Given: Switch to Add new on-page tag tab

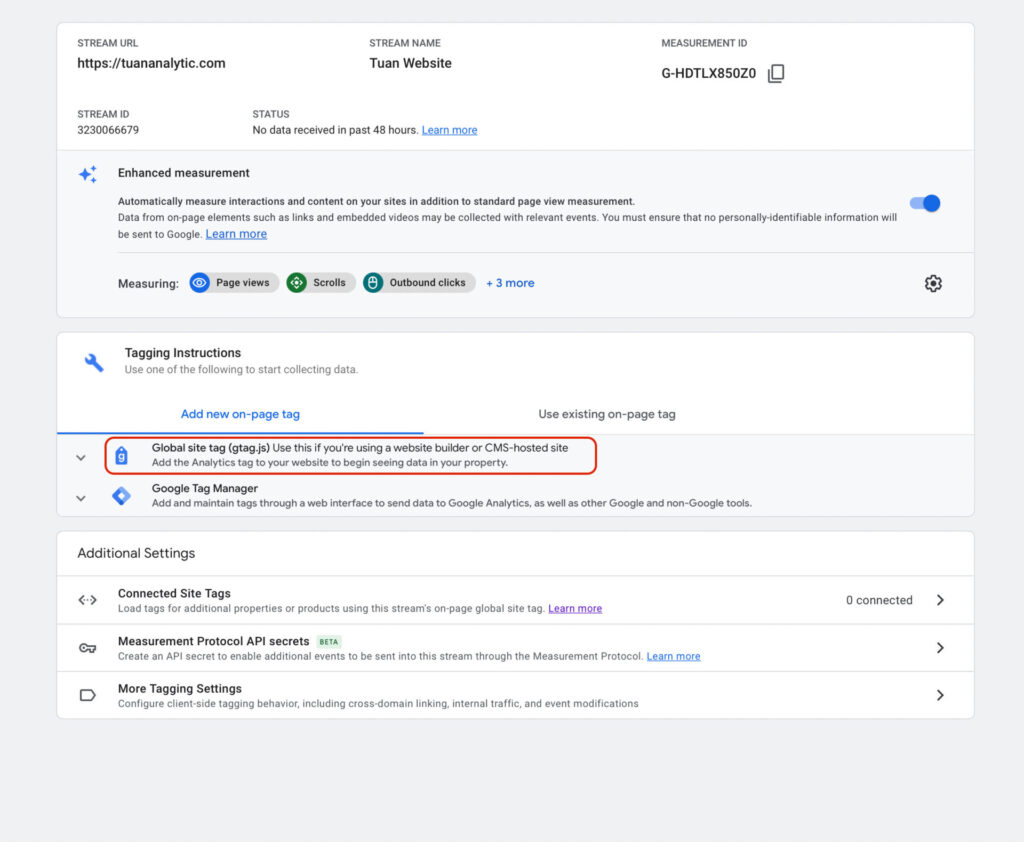Looking at the screenshot, I should [240, 414].
